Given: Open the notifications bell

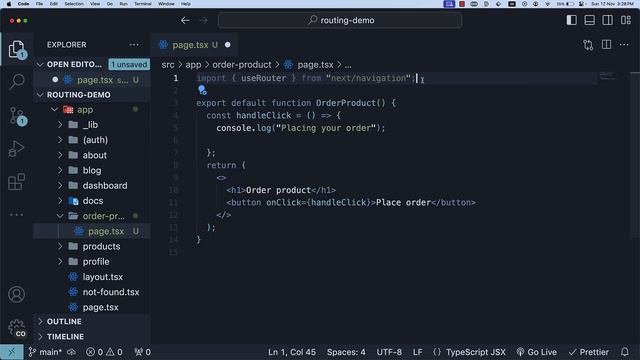Looking at the screenshot, I should coord(624,352).
